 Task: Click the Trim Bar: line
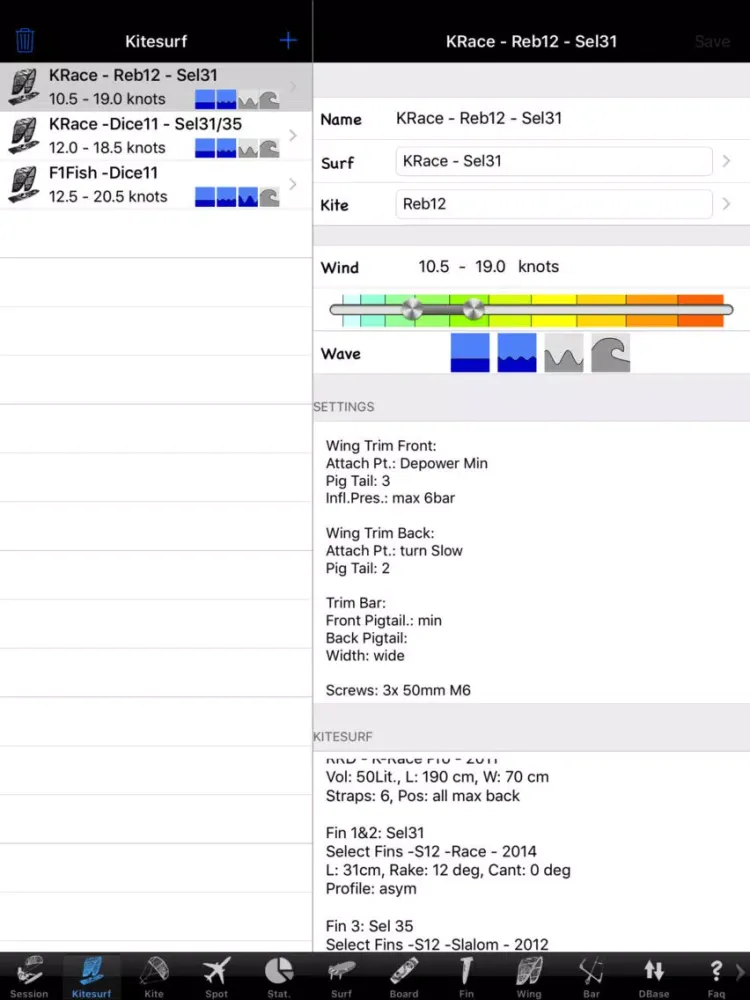[355, 603]
